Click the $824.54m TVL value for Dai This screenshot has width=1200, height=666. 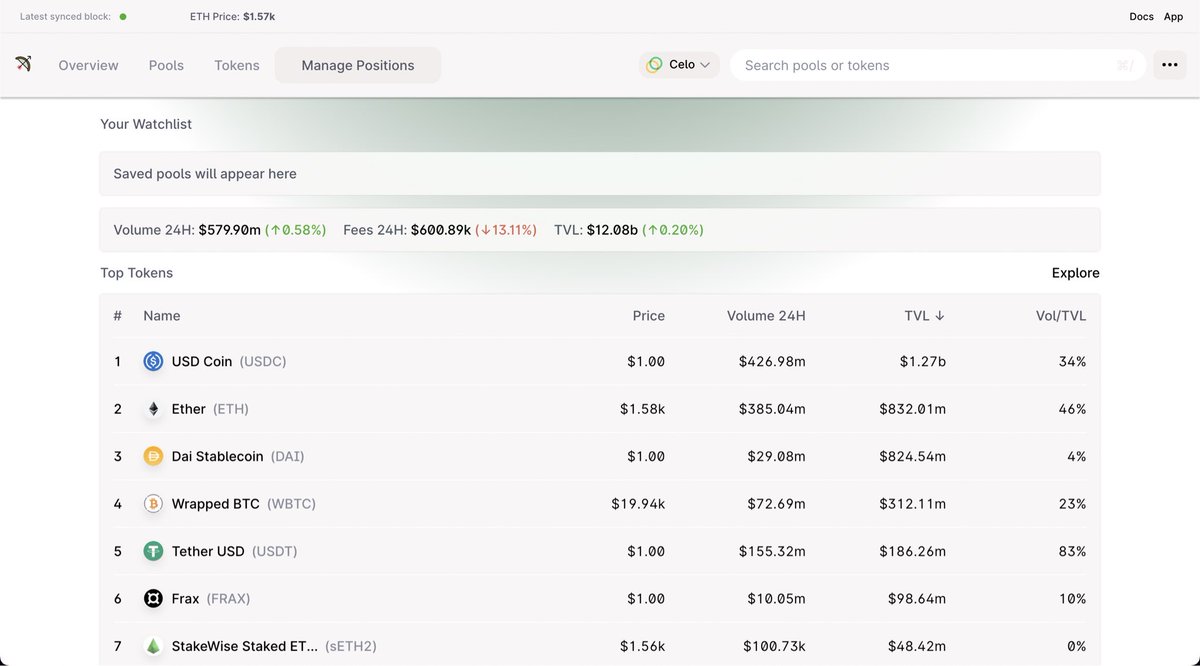[x=913, y=456]
